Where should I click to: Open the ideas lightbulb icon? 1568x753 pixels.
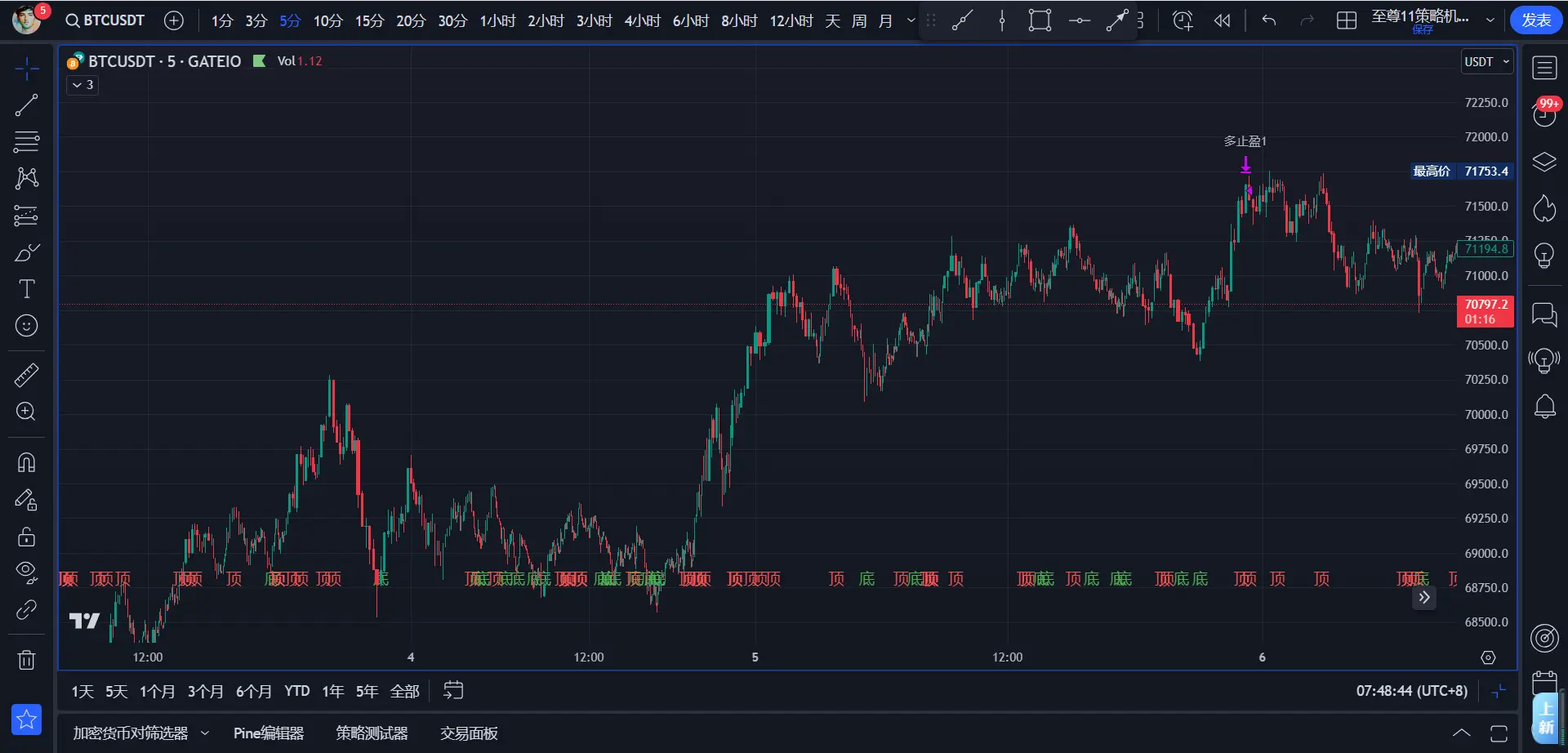pyautogui.click(x=1544, y=256)
